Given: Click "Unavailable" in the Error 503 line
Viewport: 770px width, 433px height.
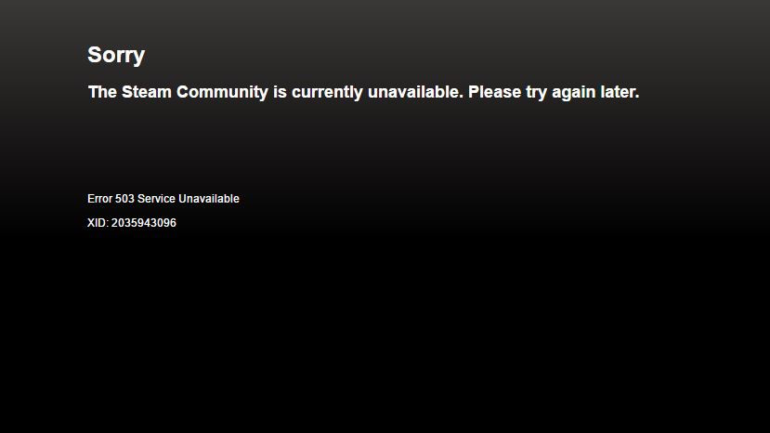Looking at the screenshot, I should [209, 199].
